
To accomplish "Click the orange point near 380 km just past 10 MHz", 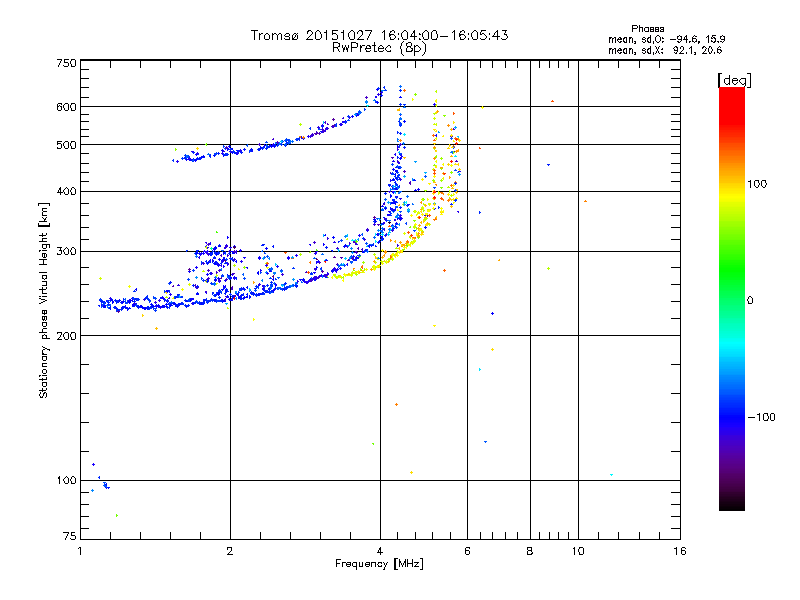I will (x=585, y=201).
